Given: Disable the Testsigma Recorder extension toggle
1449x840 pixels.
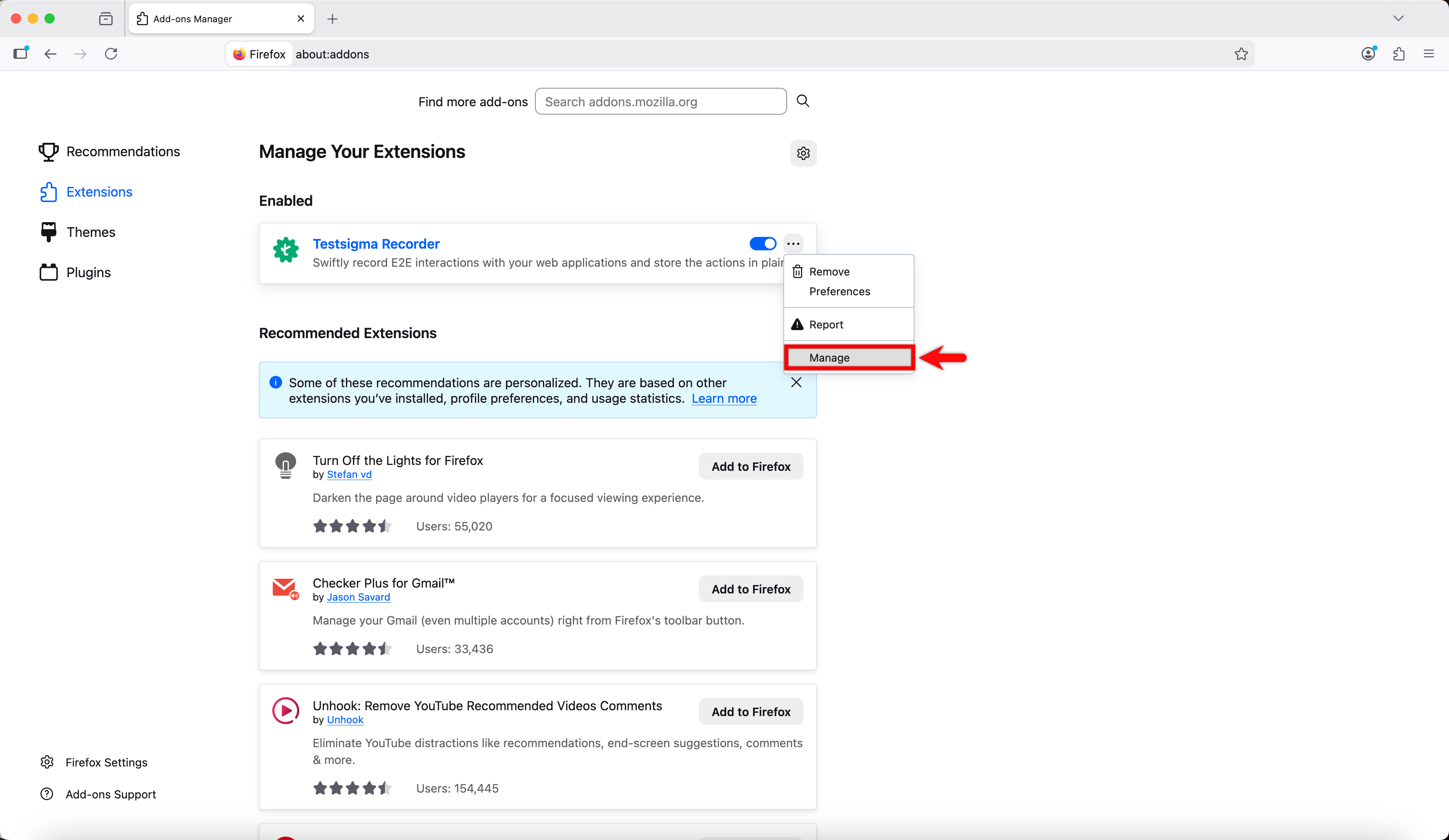Looking at the screenshot, I should coord(763,244).
